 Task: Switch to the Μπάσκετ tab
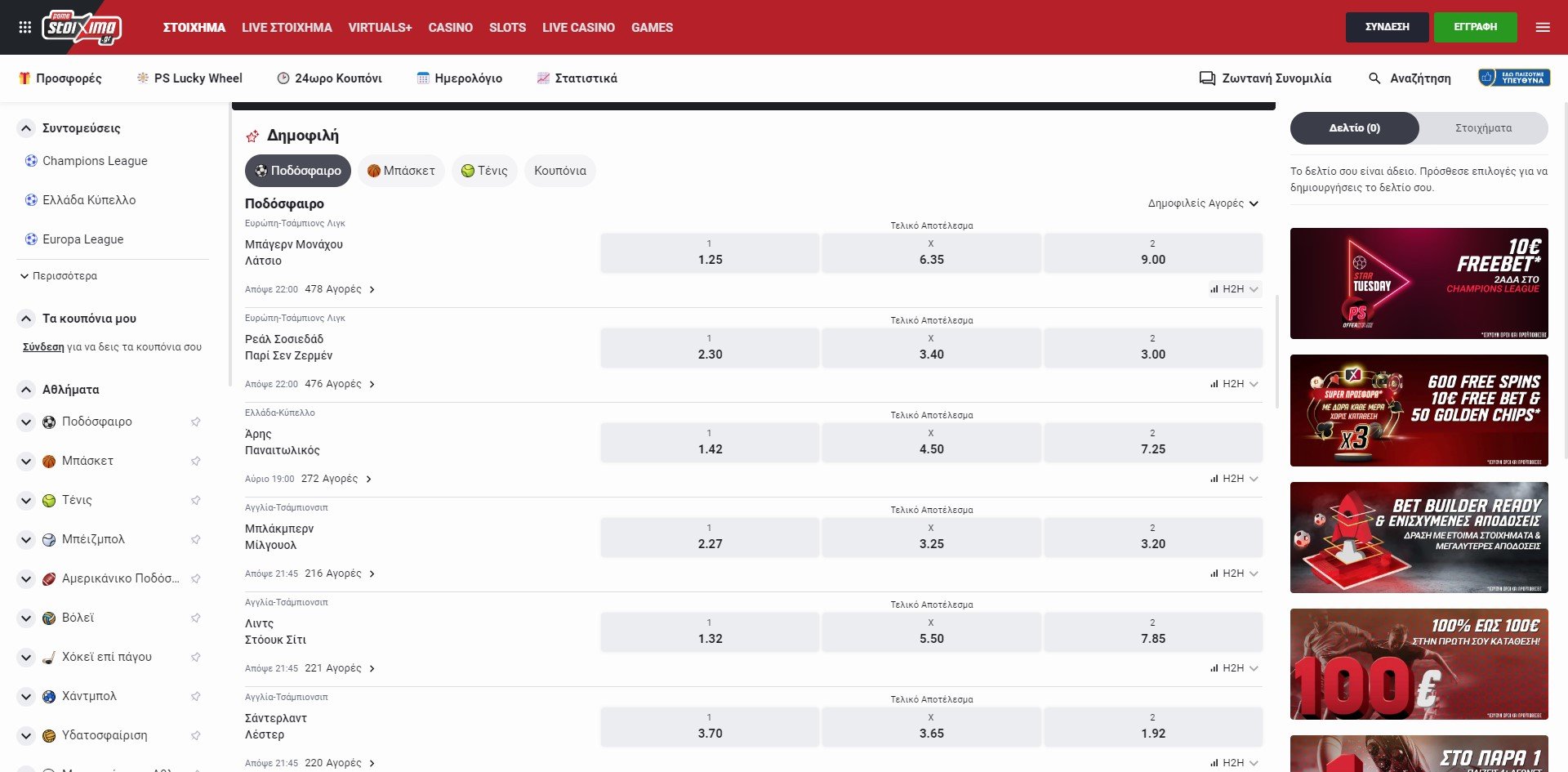[401, 171]
